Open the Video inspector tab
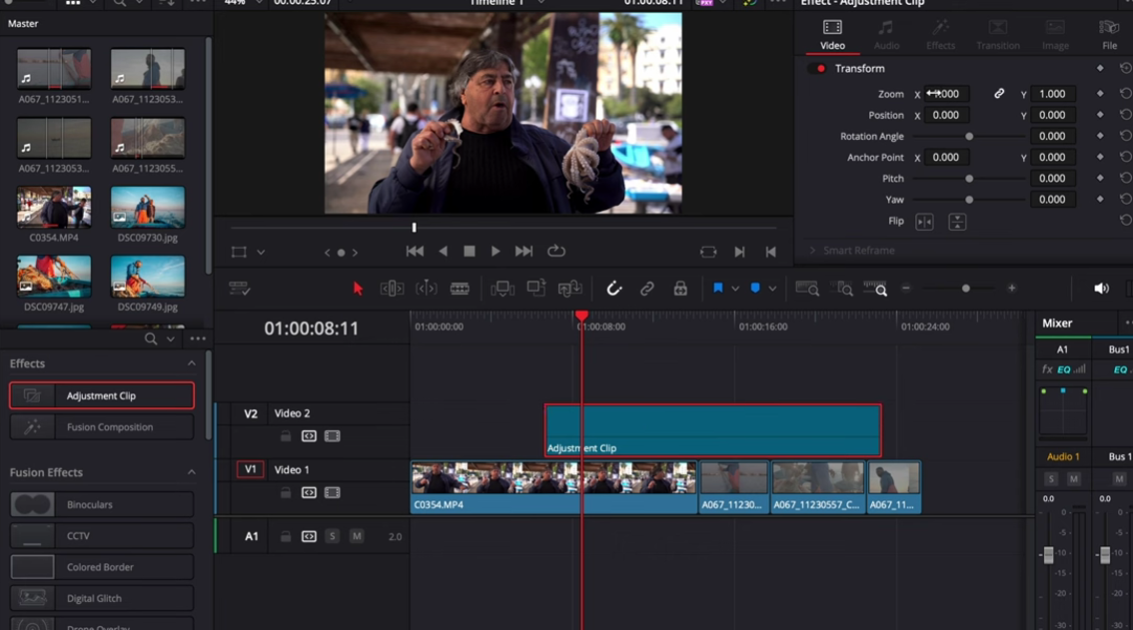This screenshot has width=1133, height=630. point(832,35)
